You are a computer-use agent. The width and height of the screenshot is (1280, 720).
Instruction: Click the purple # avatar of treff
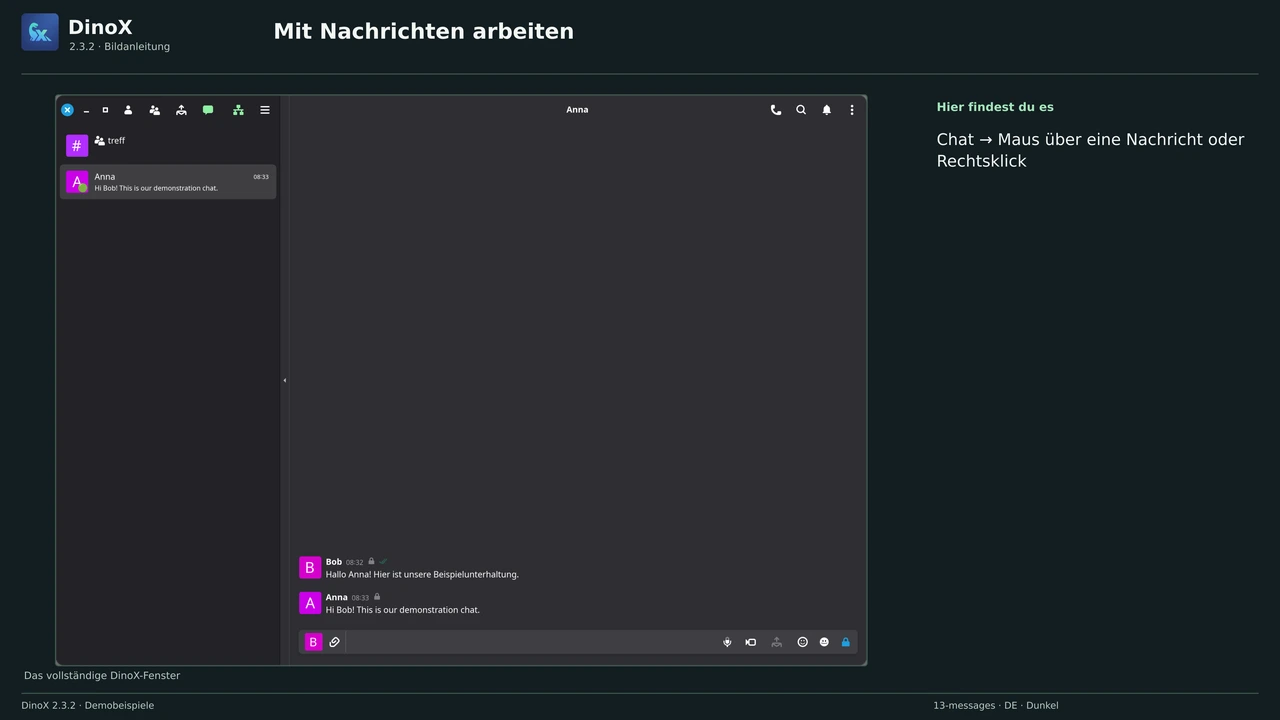pos(77,146)
